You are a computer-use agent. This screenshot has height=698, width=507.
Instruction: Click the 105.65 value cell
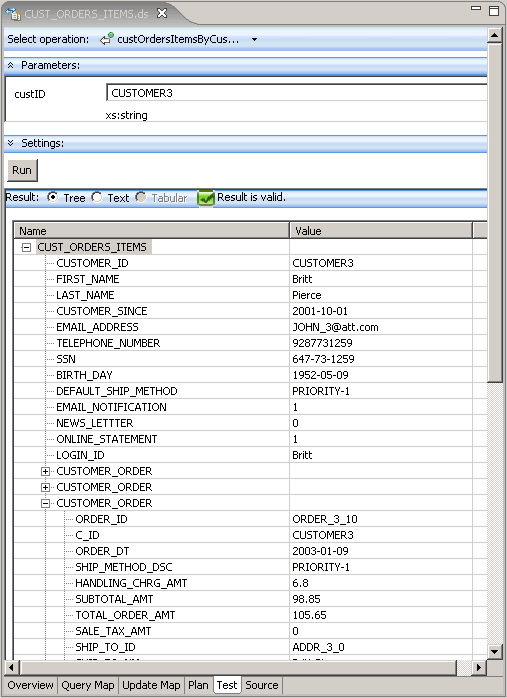381,615
